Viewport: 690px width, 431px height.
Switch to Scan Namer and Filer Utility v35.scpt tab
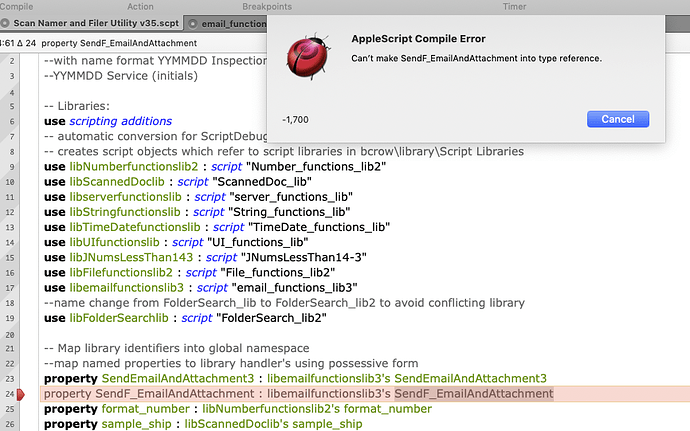pos(96,23)
